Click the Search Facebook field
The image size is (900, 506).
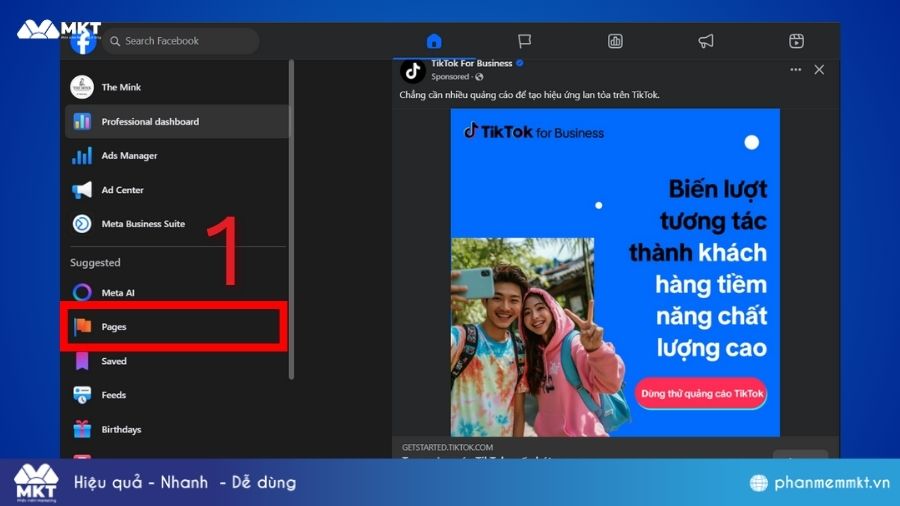(181, 41)
